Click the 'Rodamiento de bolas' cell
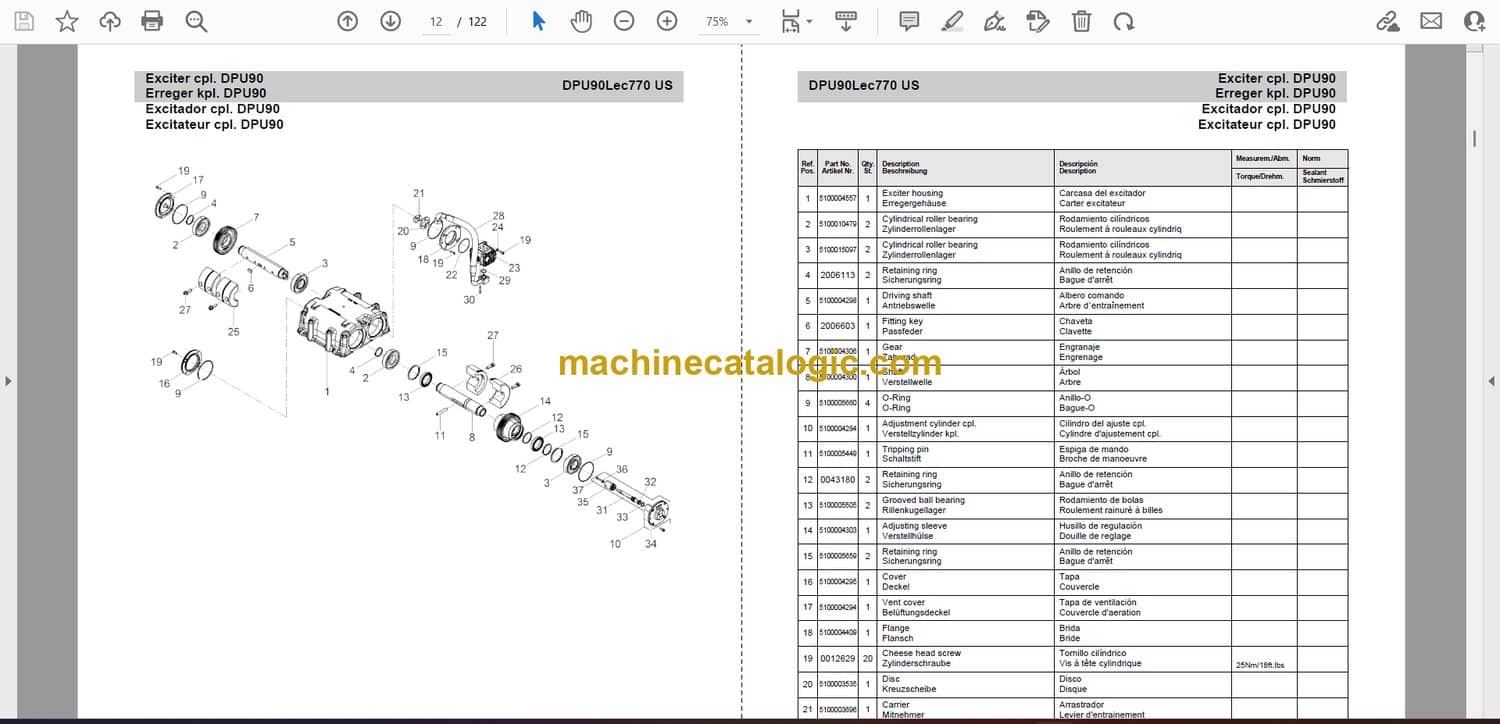1500x724 pixels. pyautogui.click(x=1142, y=506)
